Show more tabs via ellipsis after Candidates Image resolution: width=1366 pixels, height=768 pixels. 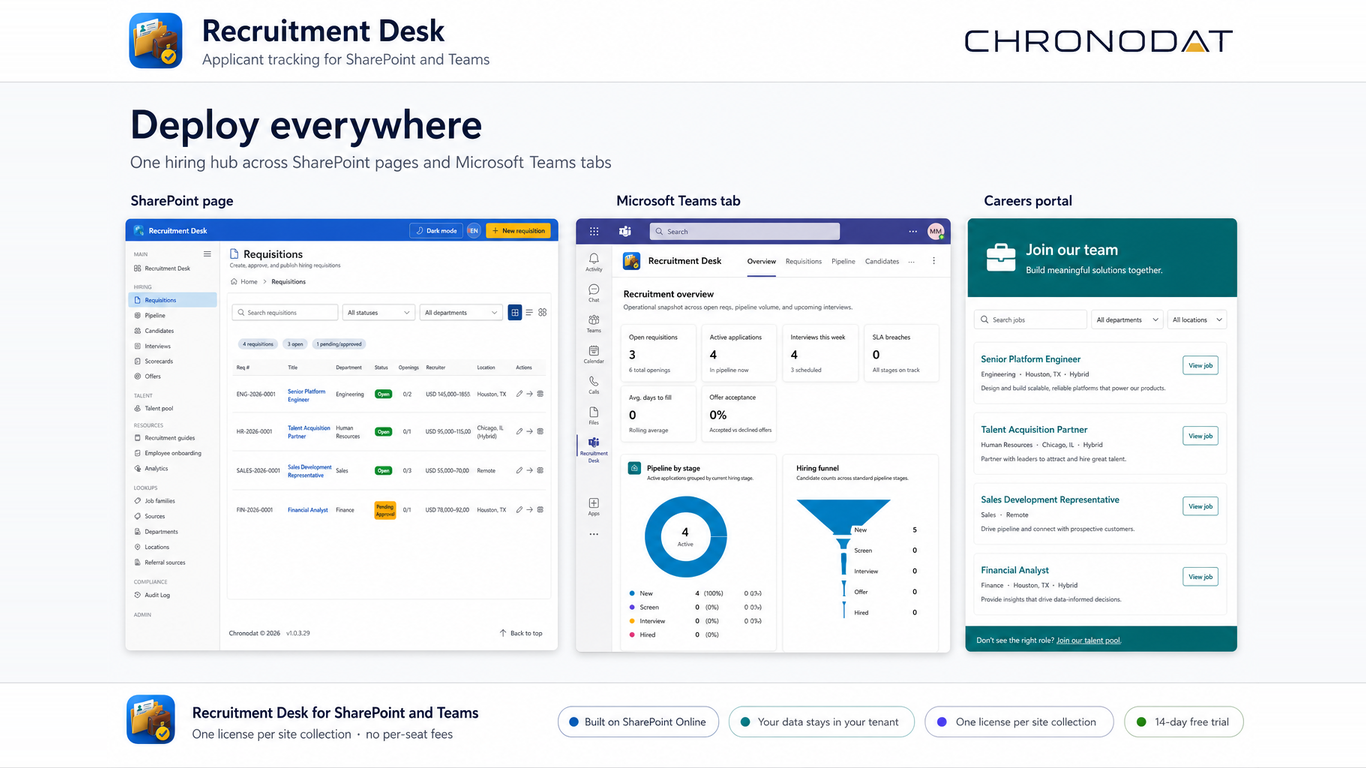912,261
